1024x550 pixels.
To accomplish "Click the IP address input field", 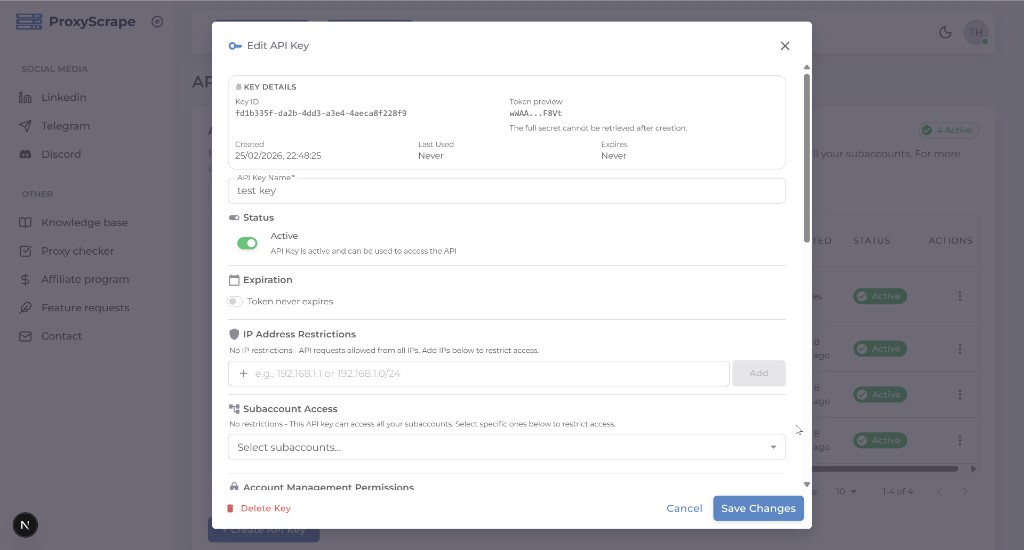I will 479,374.
